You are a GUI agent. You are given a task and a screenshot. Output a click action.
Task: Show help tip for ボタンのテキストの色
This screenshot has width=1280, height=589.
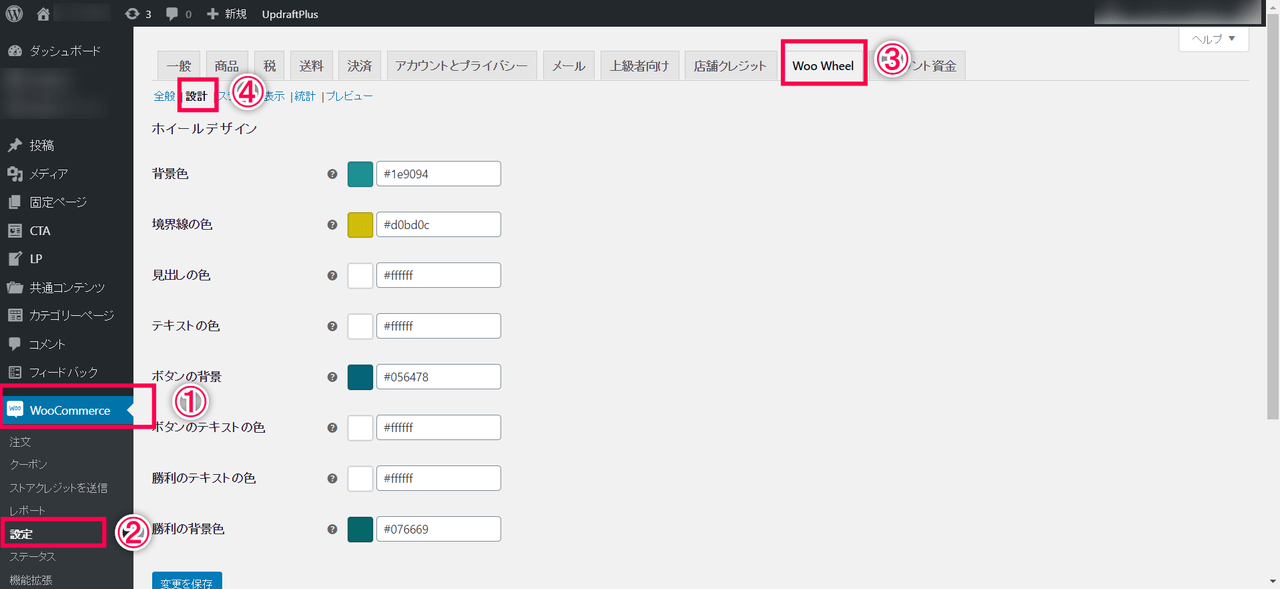(x=332, y=428)
